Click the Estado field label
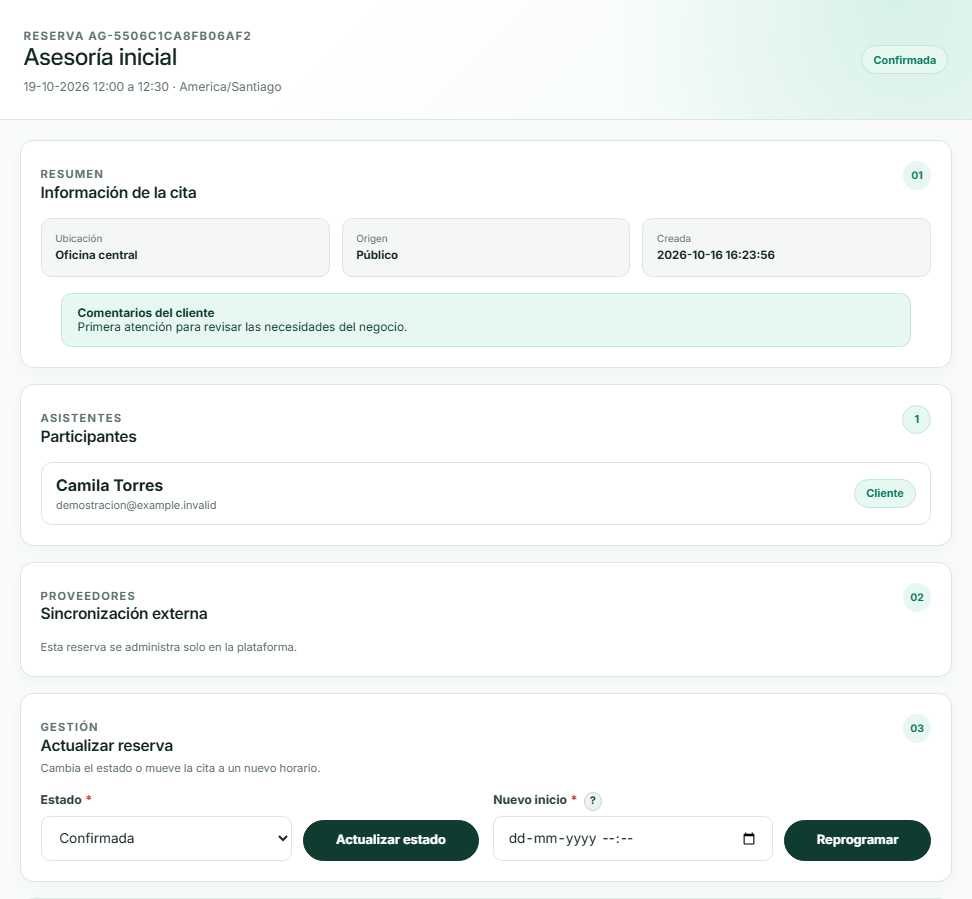Image resolution: width=972 pixels, height=899 pixels. (61, 800)
